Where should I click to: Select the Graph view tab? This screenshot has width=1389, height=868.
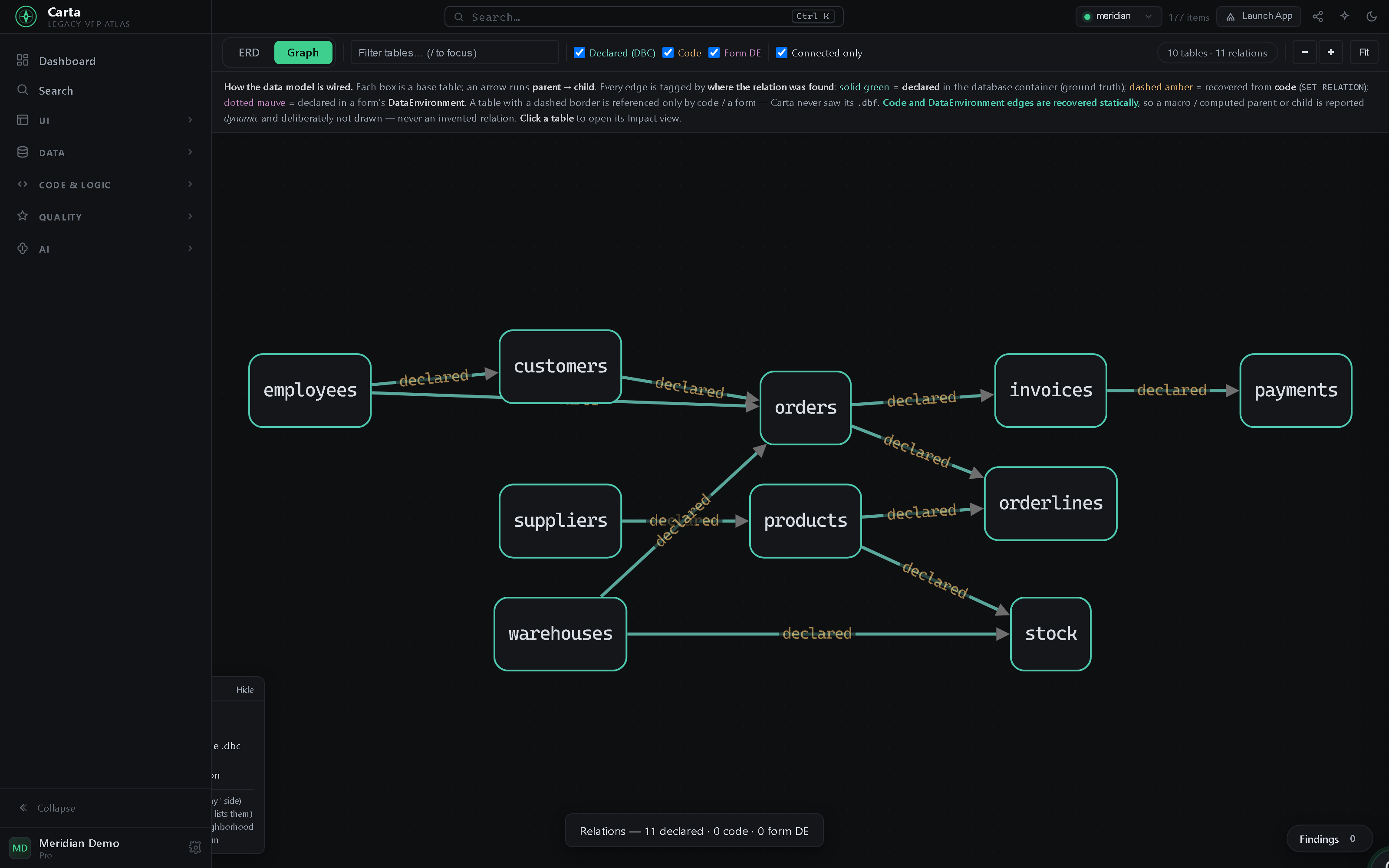tap(303, 53)
